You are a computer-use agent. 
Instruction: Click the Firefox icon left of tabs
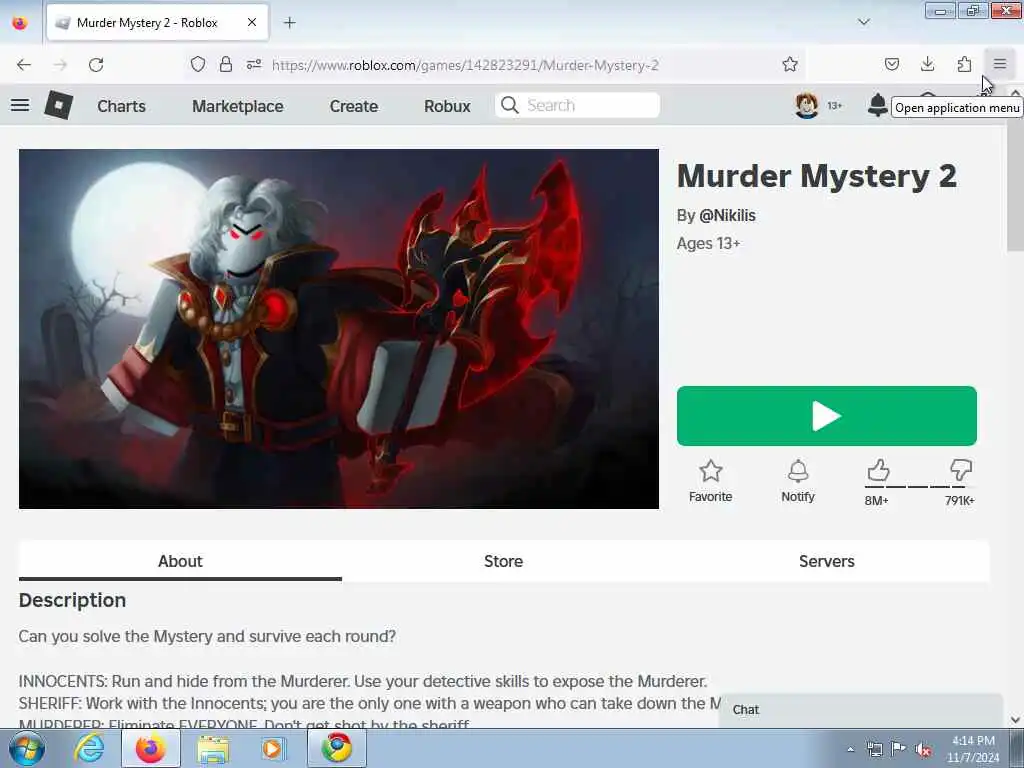coord(20,23)
